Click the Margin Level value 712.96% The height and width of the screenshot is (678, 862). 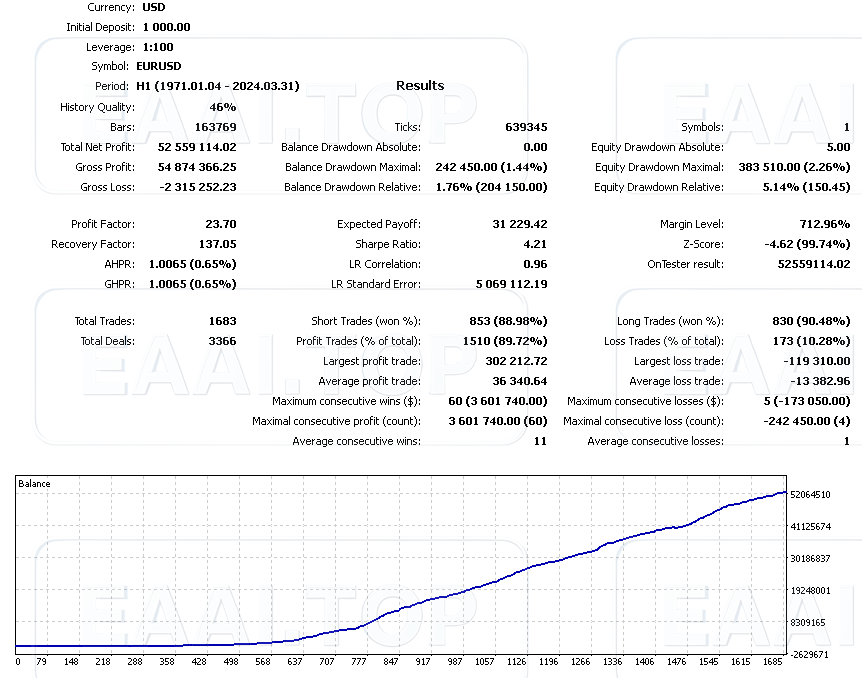[825, 224]
